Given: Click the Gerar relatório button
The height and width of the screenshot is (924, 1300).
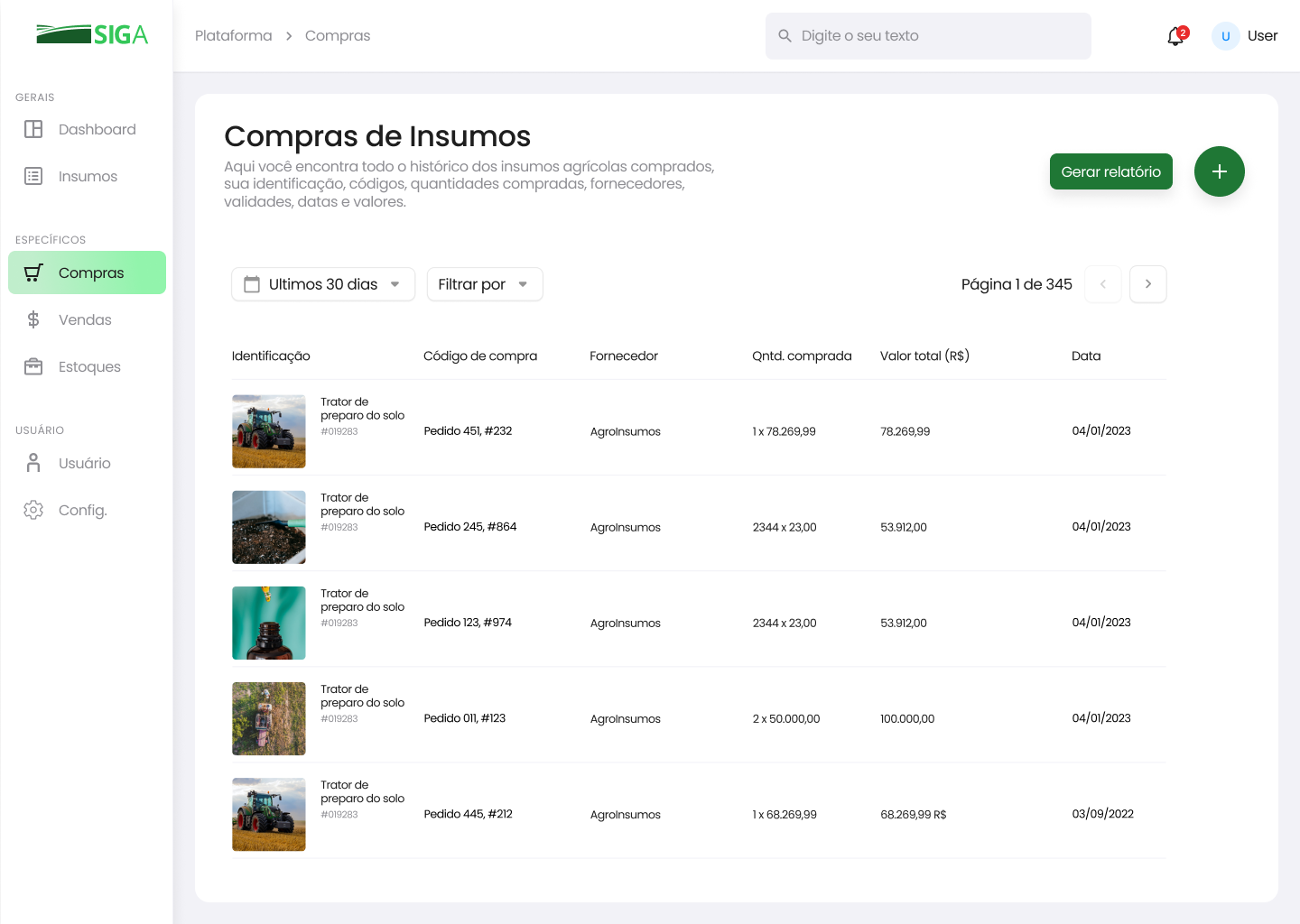Looking at the screenshot, I should point(1110,171).
